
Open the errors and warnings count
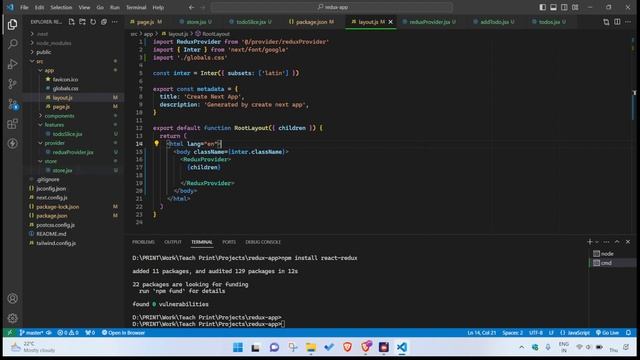click(x=68, y=333)
